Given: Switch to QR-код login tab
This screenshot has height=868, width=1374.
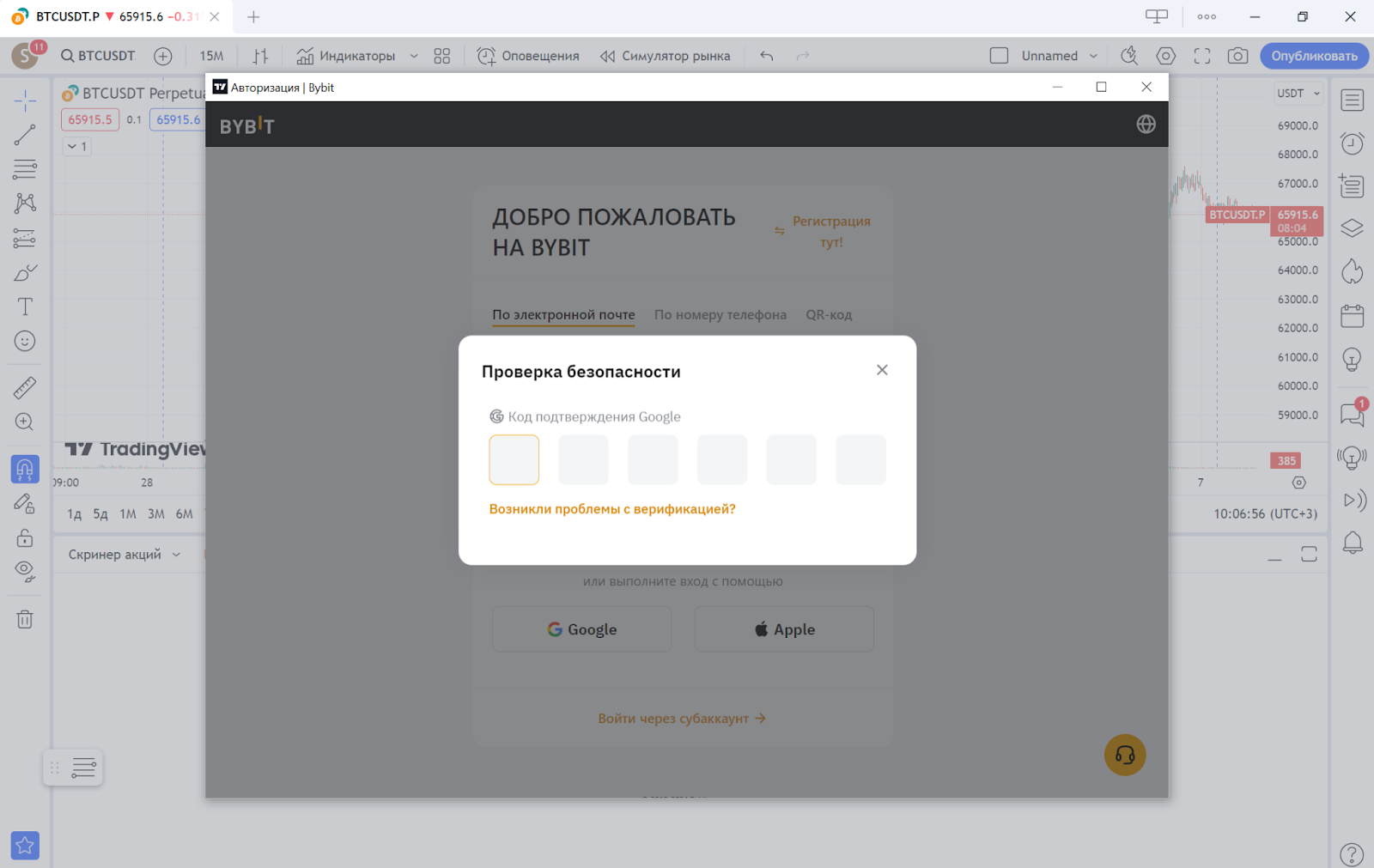Looking at the screenshot, I should click(829, 315).
